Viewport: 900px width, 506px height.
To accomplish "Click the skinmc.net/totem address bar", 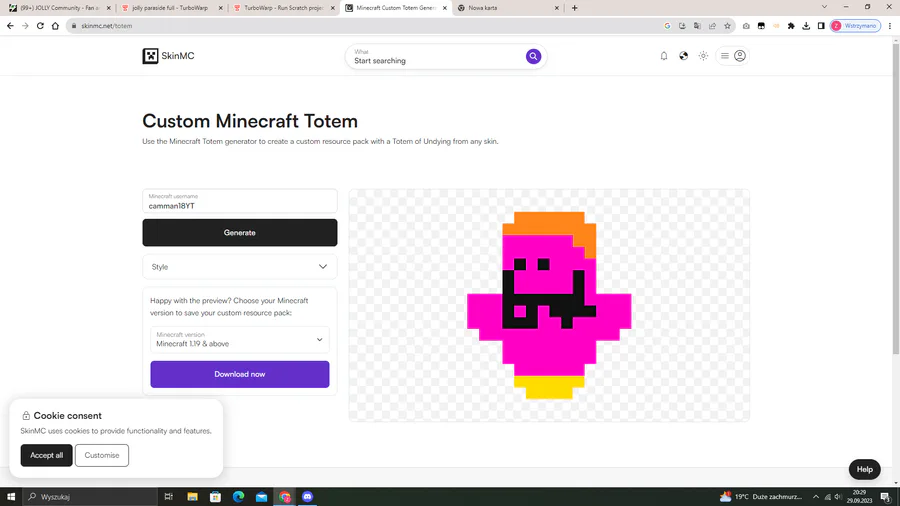I will 367,26.
